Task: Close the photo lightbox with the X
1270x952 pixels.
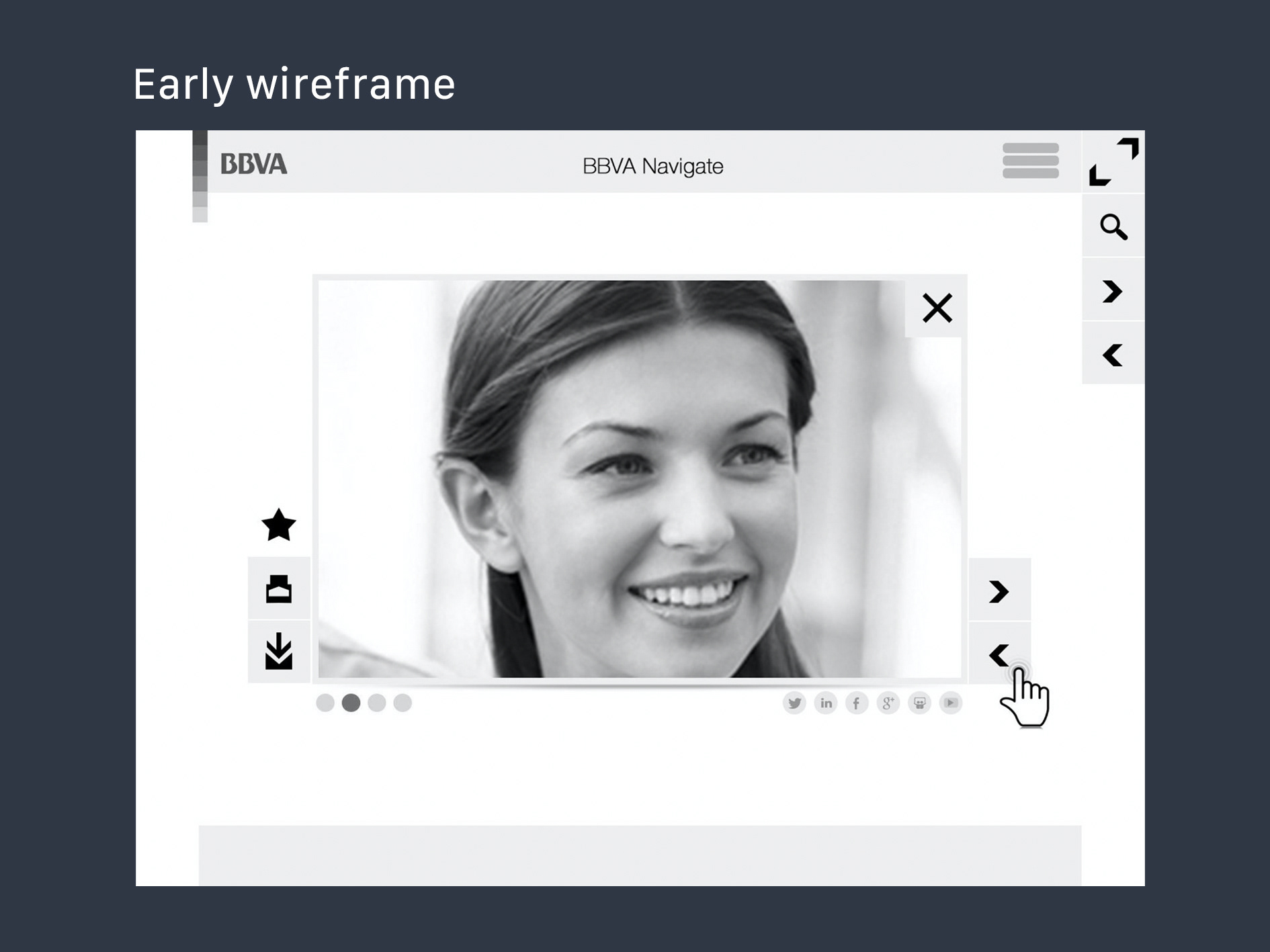Action: click(x=937, y=308)
